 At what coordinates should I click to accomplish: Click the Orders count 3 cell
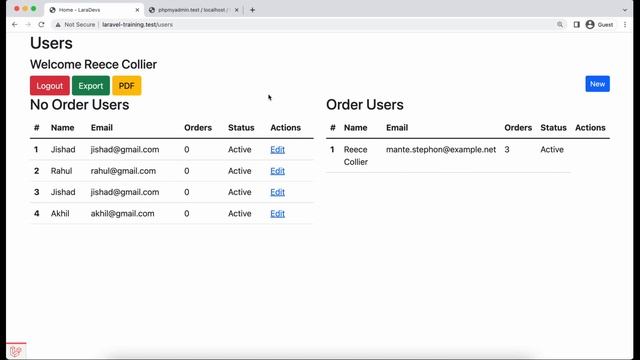coord(507,149)
